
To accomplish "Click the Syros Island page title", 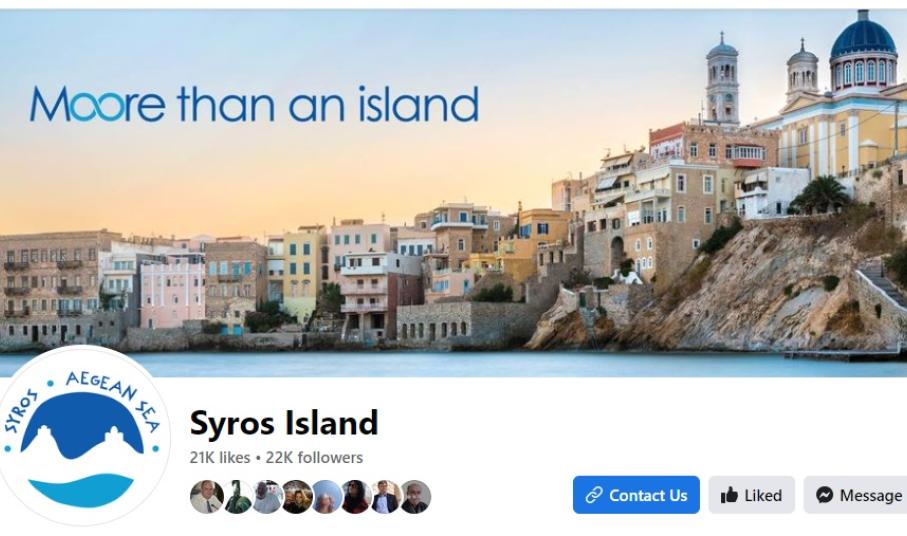I will tap(284, 423).
